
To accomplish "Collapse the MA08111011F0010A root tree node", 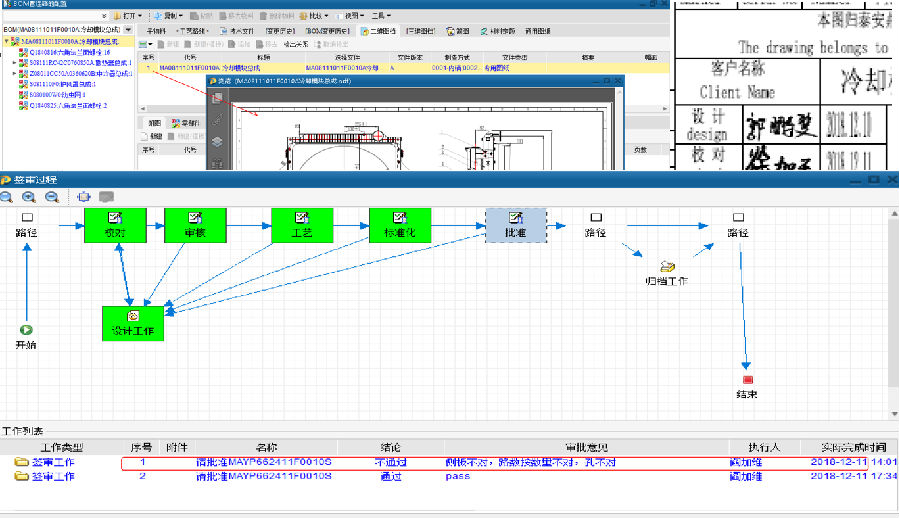I will pos(6,42).
